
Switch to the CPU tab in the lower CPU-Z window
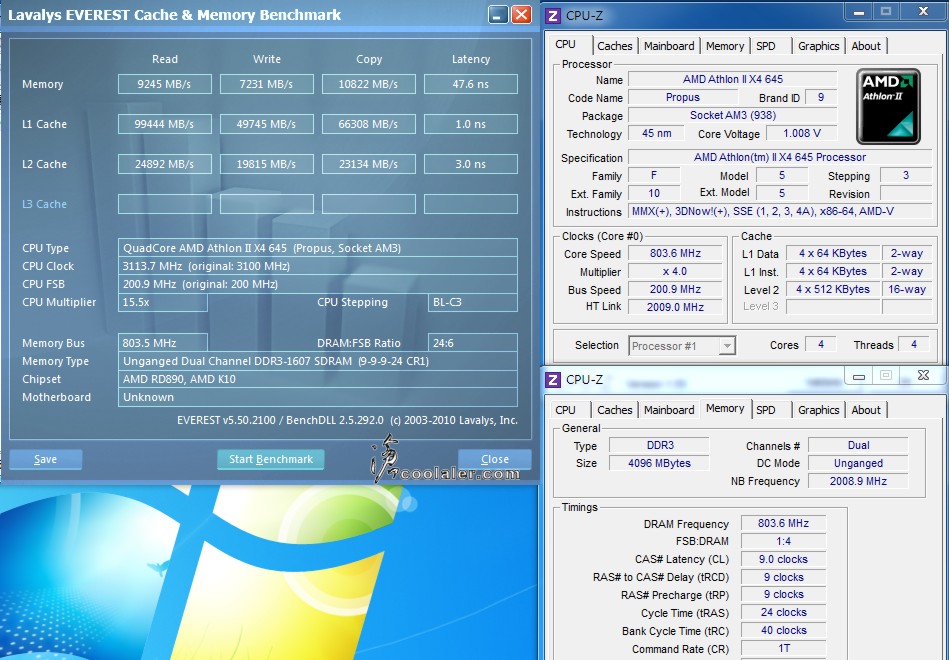565,410
